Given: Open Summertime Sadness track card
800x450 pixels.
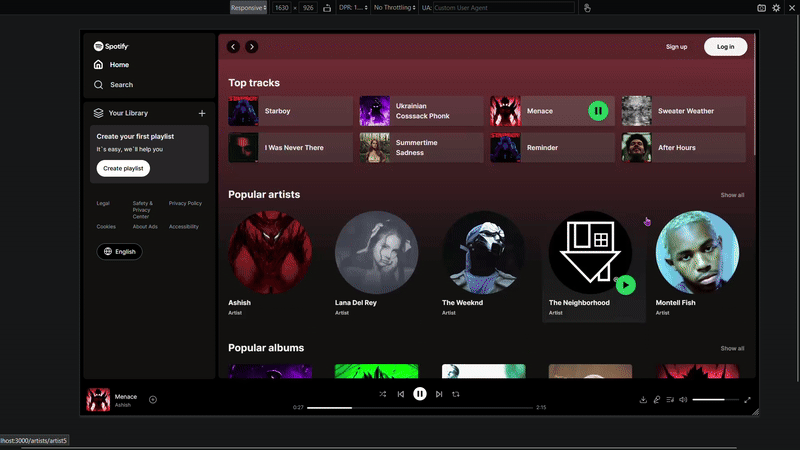Looking at the screenshot, I should (x=421, y=147).
